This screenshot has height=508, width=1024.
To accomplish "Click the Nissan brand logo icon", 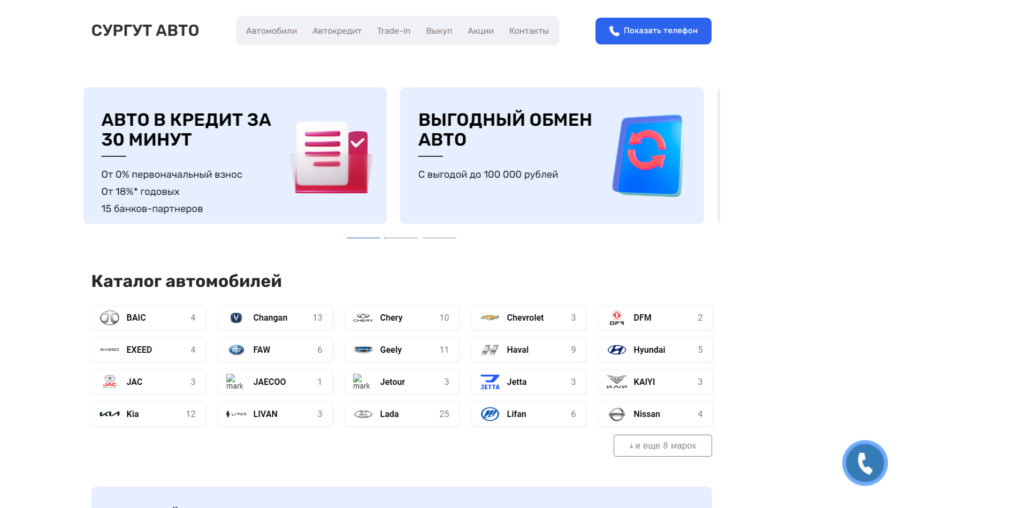I will coord(616,414).
